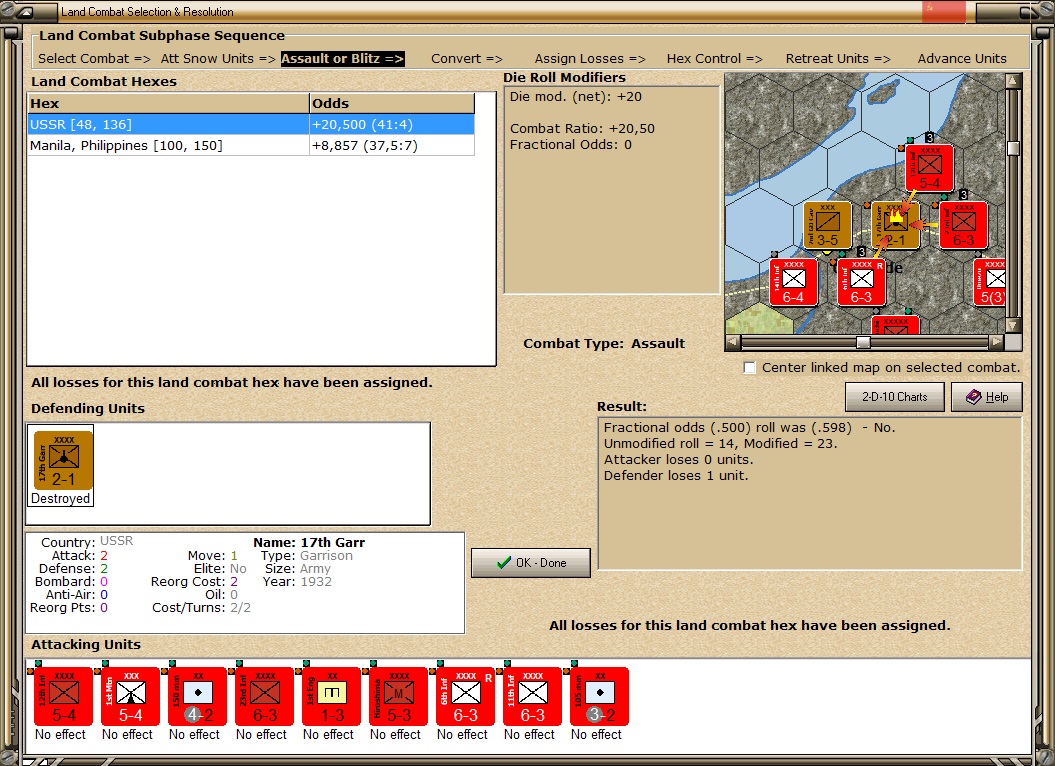Select the 11th Inf 6-3 attacking unit
The image size is (1055, 766).
532,696
